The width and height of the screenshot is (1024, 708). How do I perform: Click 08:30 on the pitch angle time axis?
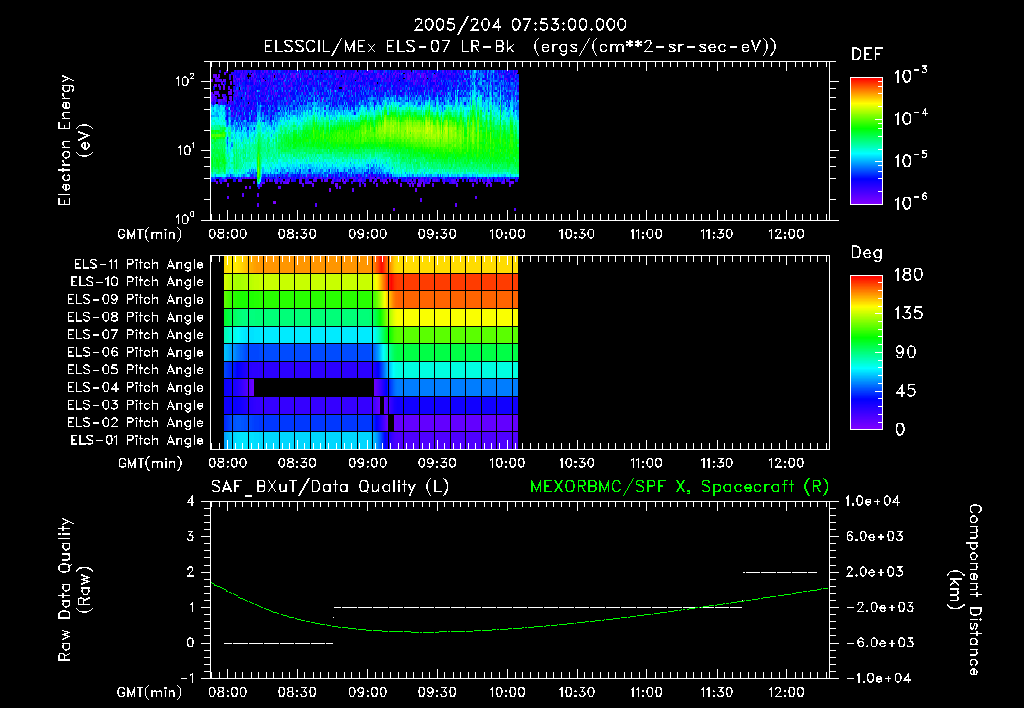tap(297, 463)
